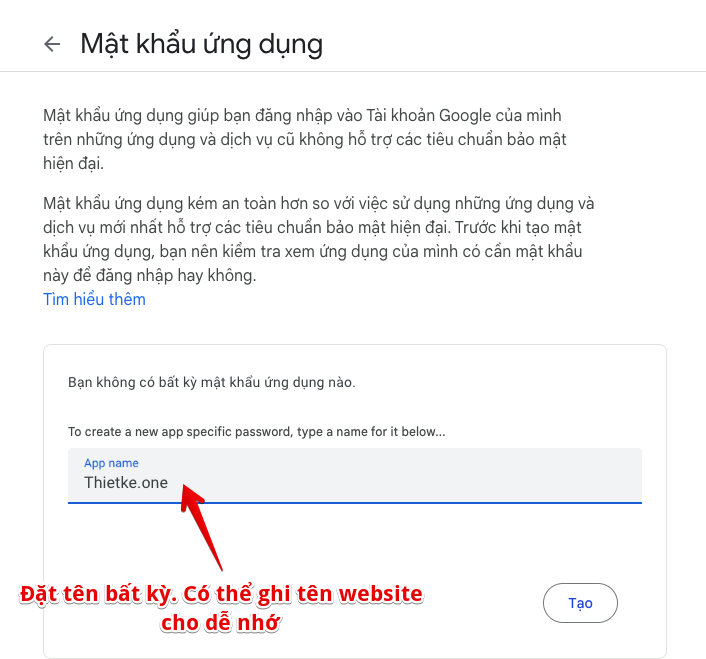
Task: Go back using the left arrow icon
Action: click(52, 44)
